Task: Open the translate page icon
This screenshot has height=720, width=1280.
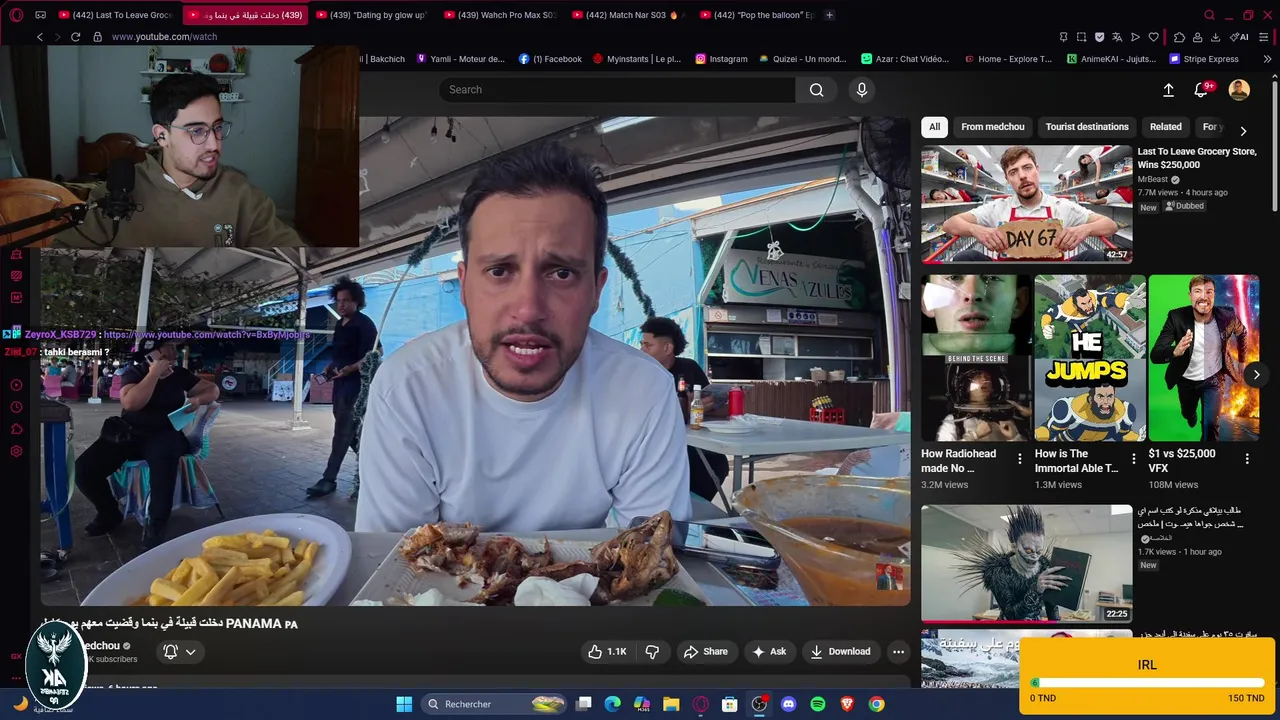Action: tap(1117, 37)
